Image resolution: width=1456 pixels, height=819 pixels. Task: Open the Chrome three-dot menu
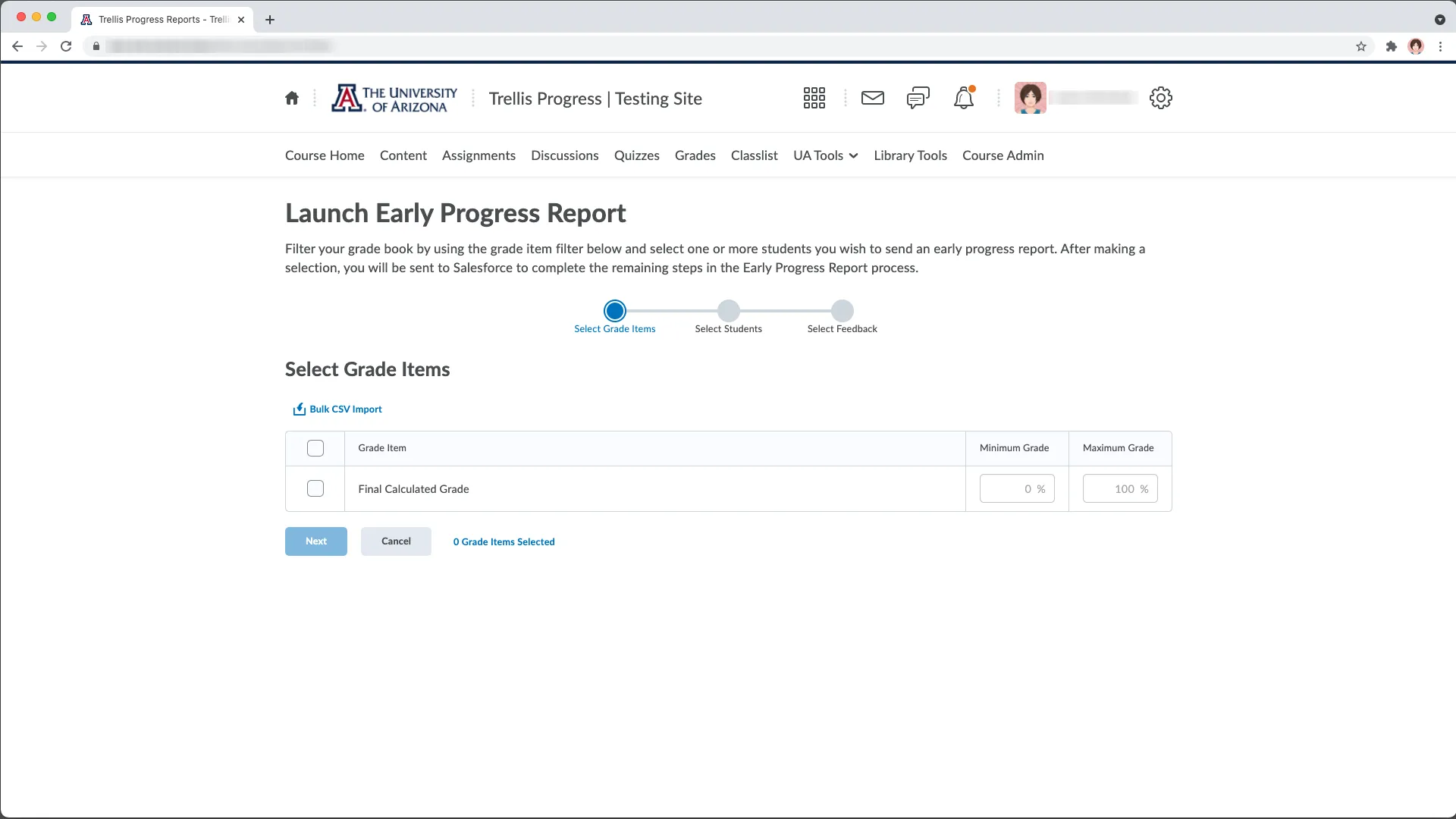click(x=1440, y=46)
